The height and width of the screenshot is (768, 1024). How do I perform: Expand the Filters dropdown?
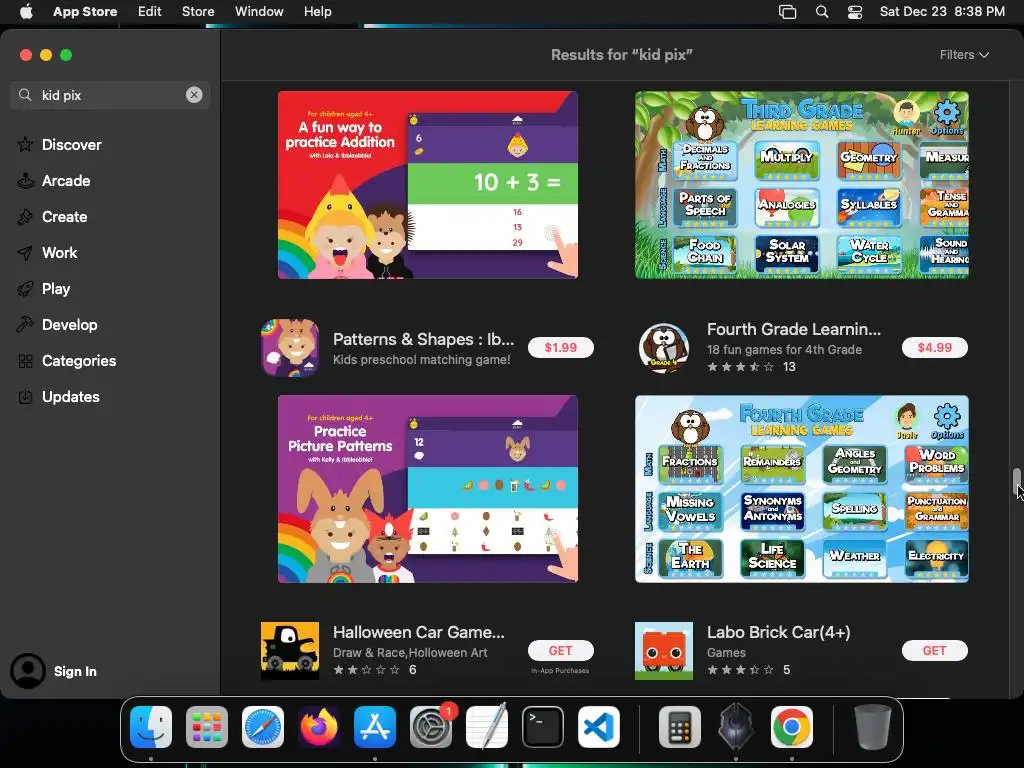(x=964, y=55)
